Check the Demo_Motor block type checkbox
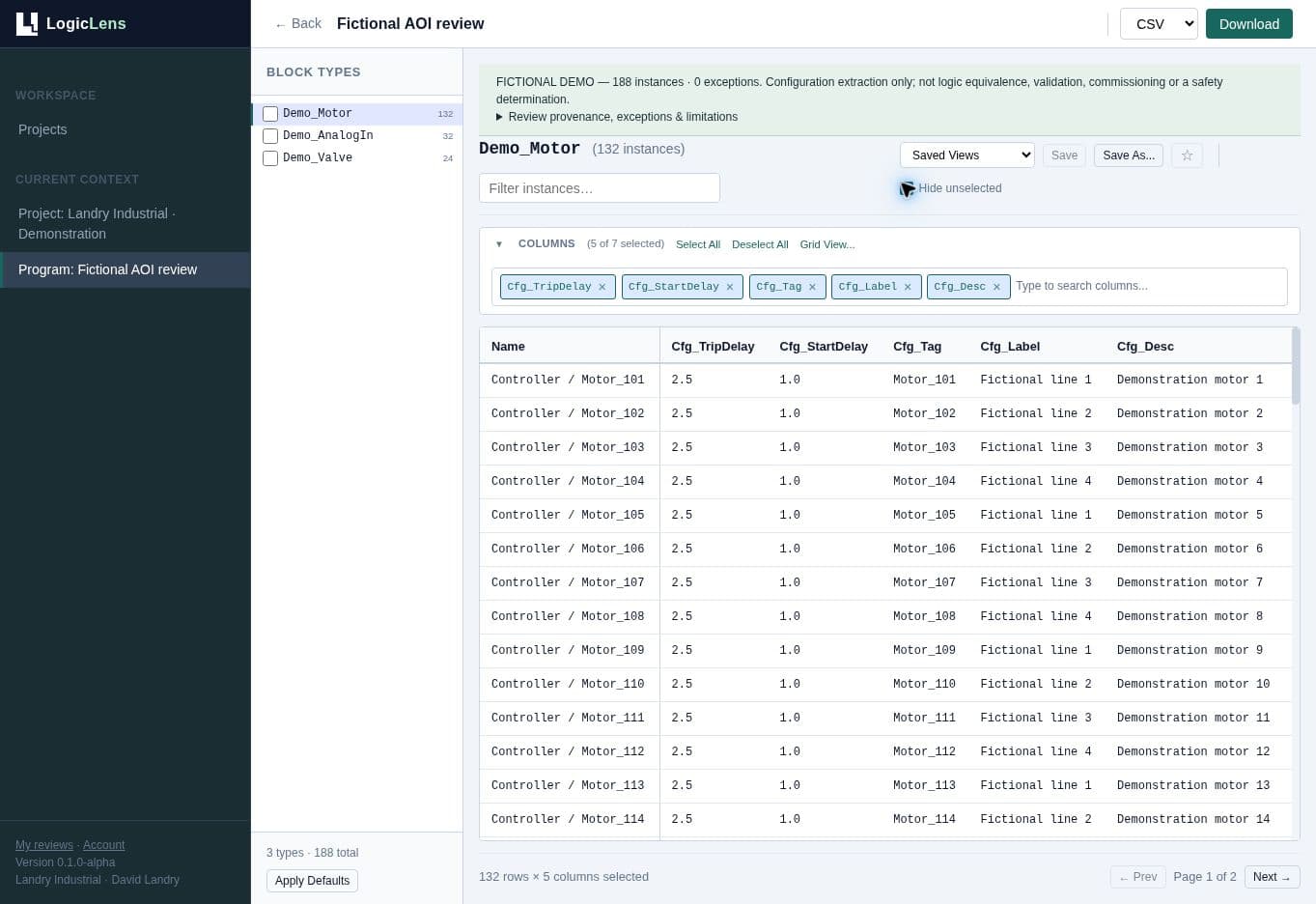The image size is (1316, 904). (270, 114)
